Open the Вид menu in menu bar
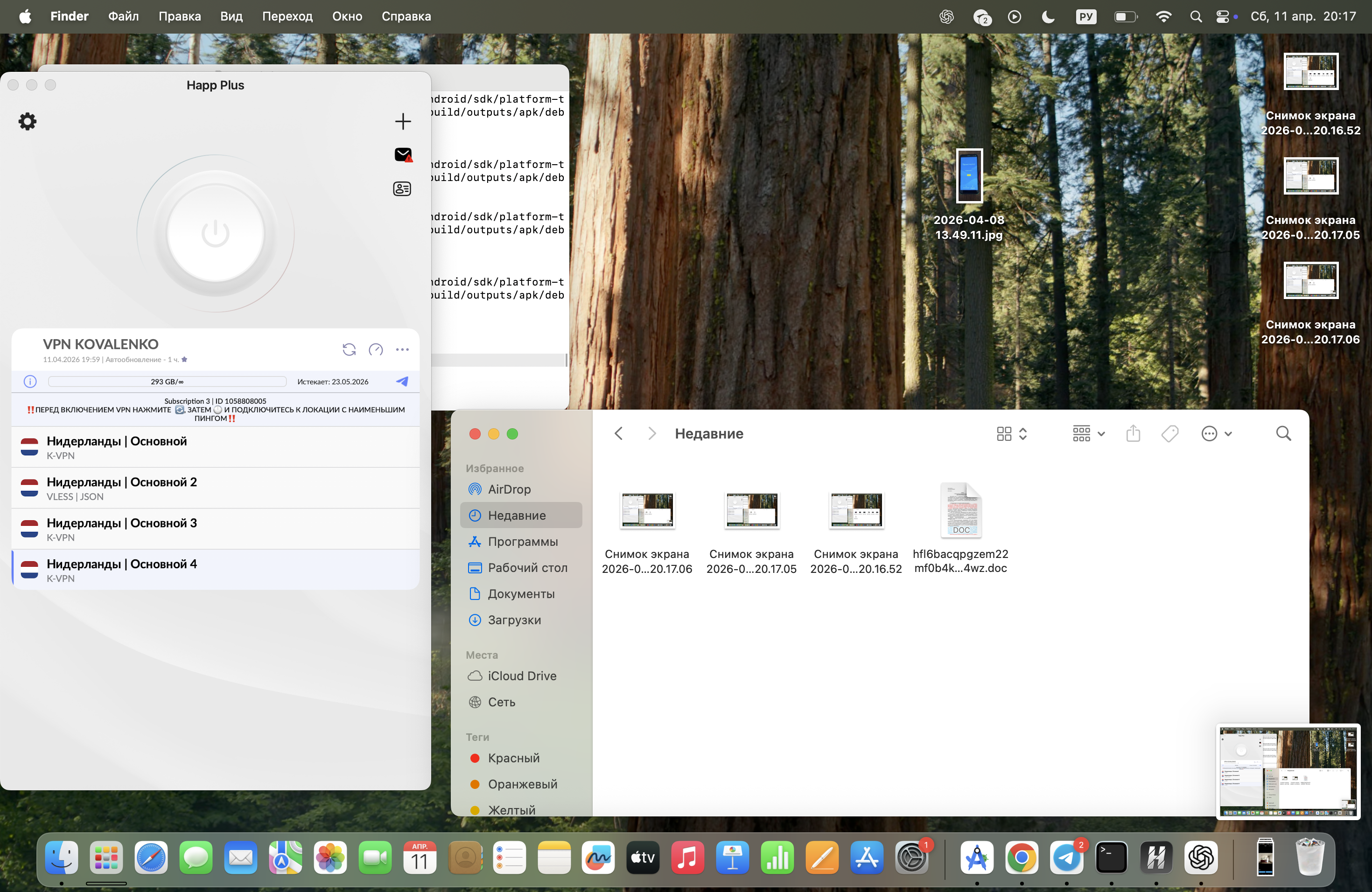Screen dimensions: 1372x892 (231, 16)
